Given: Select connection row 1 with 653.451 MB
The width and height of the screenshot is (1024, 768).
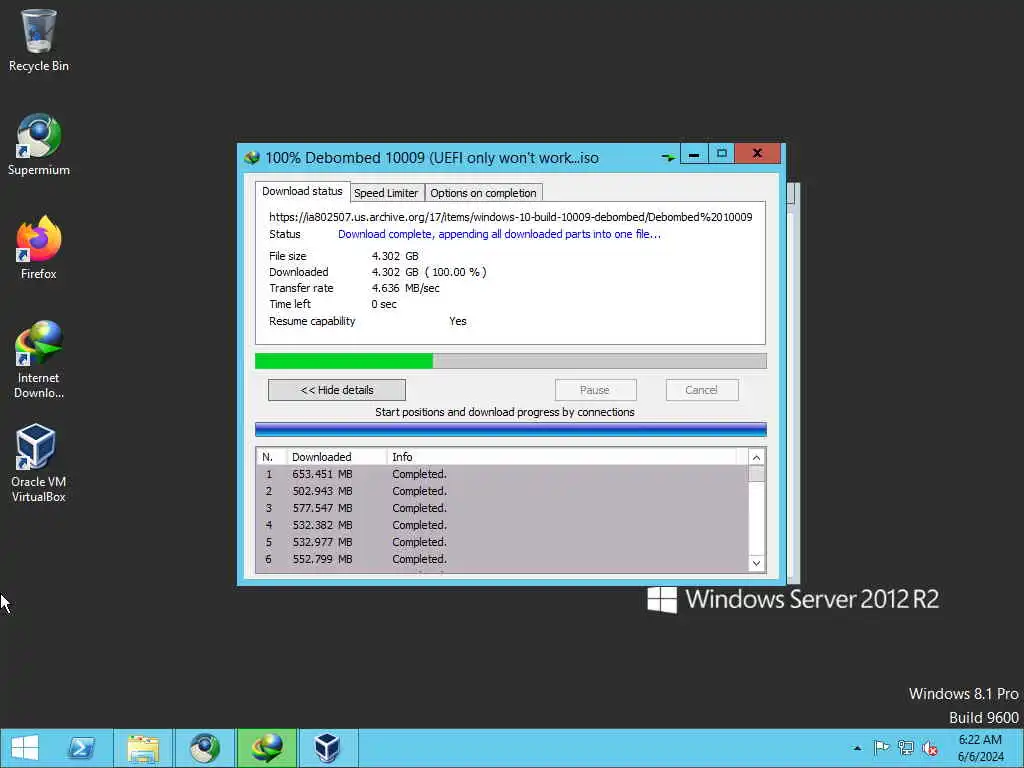Looking at the screenshot, I should 502,474.
